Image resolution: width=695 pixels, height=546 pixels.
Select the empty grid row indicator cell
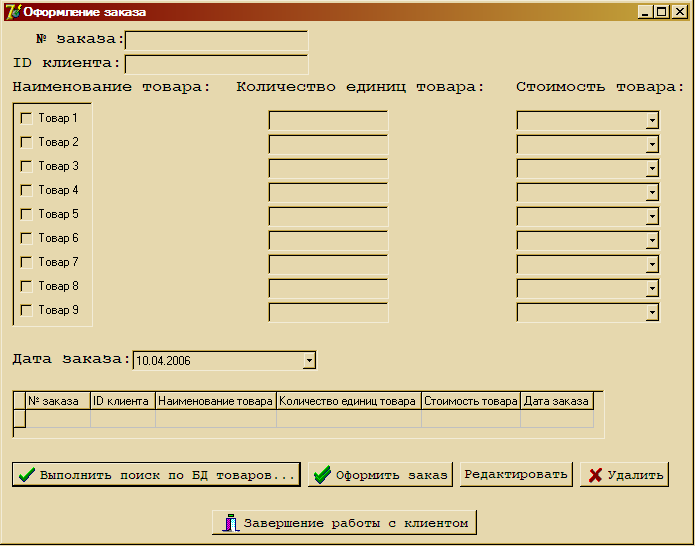click(x=20, y=419)
